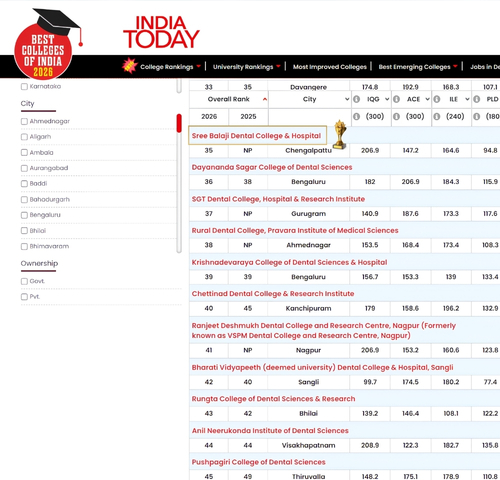Click the starburst badge beside College Rankings

[130, 66]
